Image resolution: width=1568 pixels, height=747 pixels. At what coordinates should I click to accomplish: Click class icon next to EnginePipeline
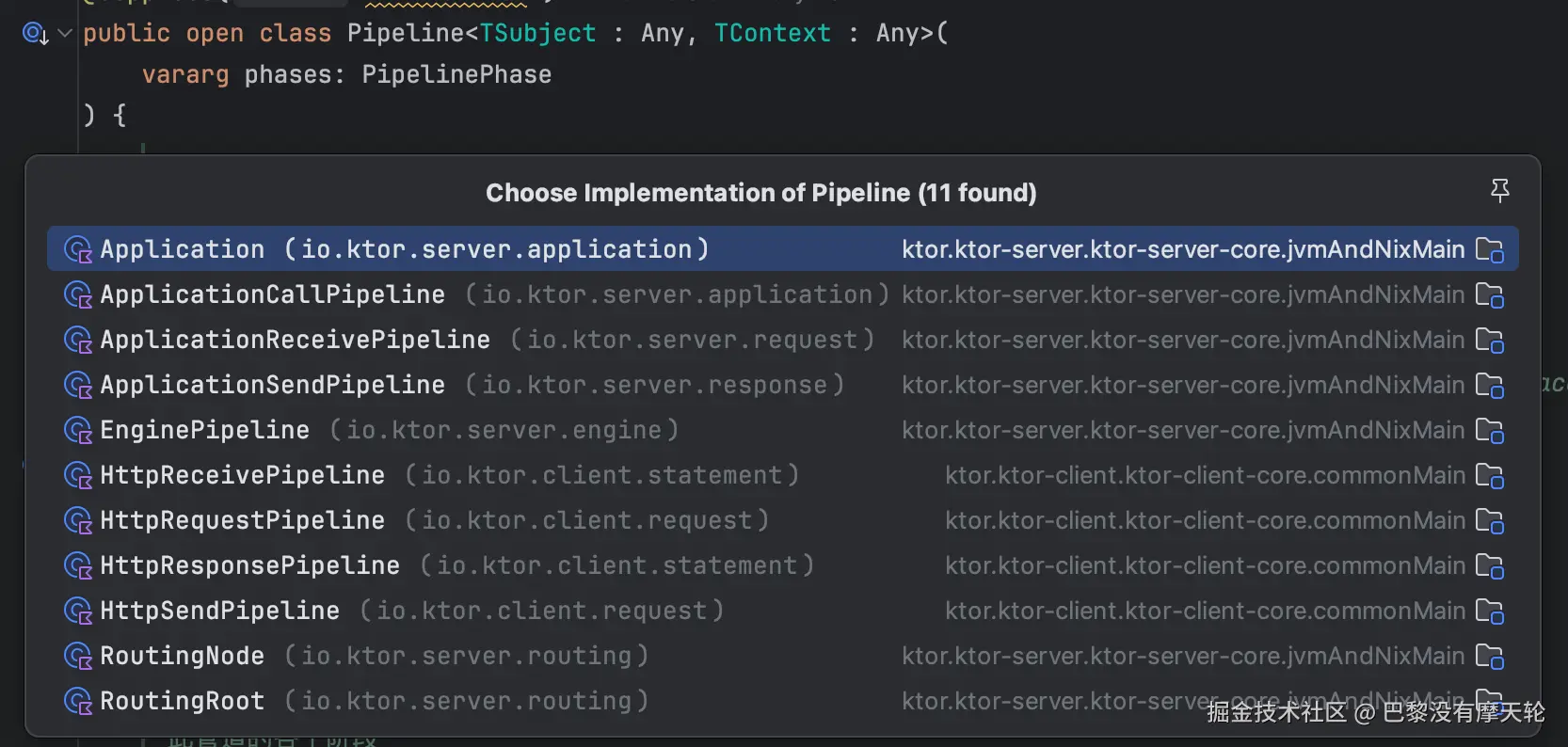click(77, 431)
